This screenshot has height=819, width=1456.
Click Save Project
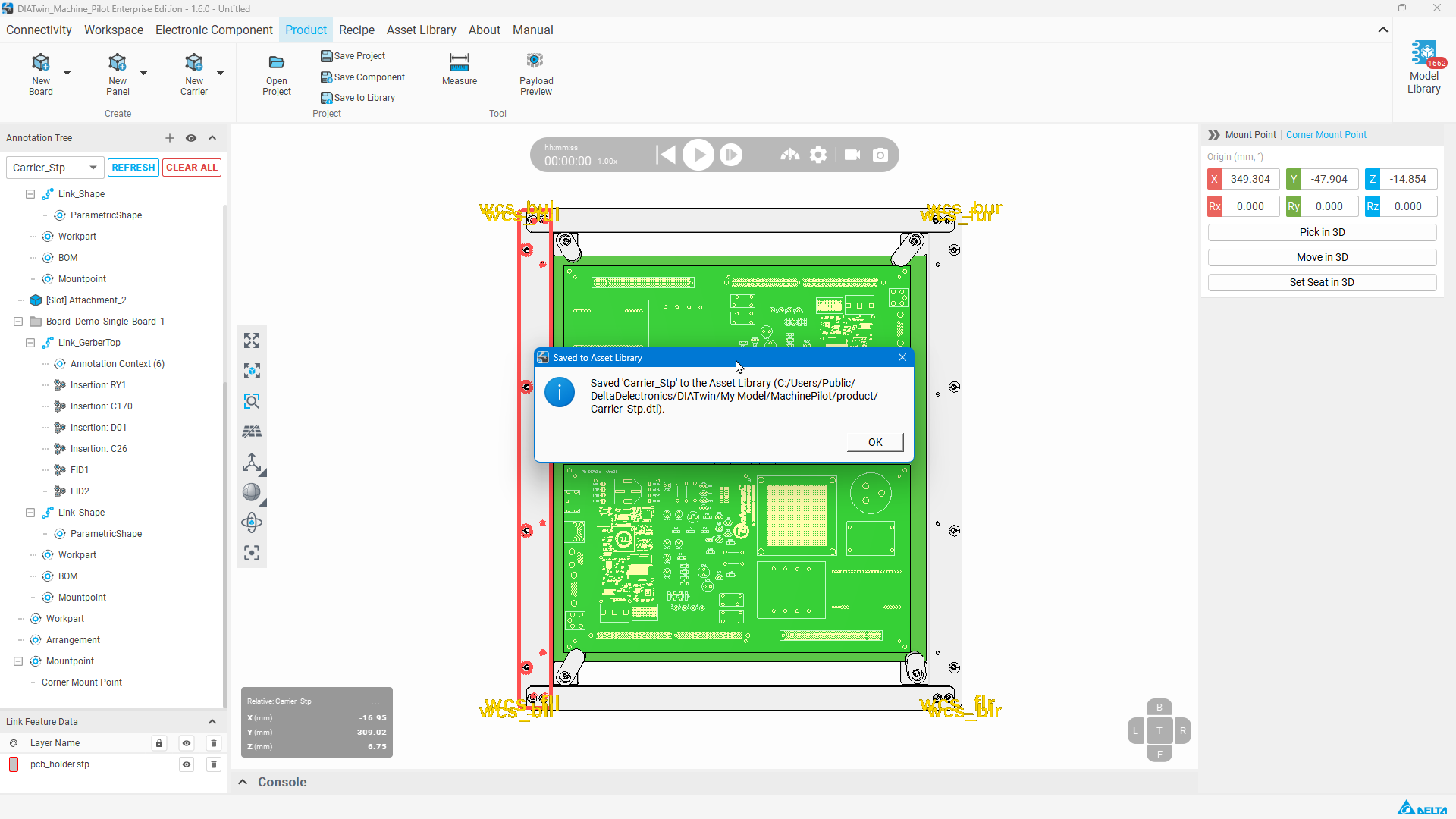click(353, 56)
